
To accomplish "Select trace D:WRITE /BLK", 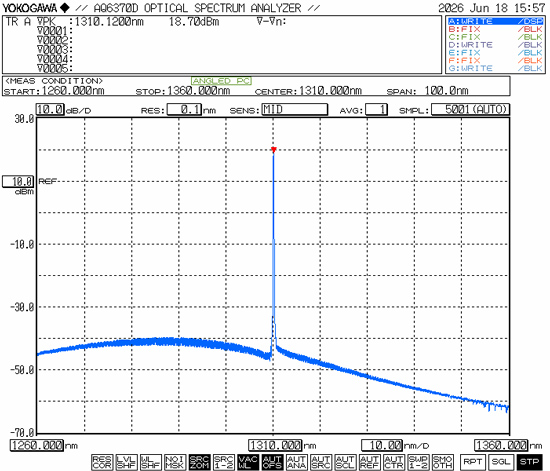I will pos(496,45).
